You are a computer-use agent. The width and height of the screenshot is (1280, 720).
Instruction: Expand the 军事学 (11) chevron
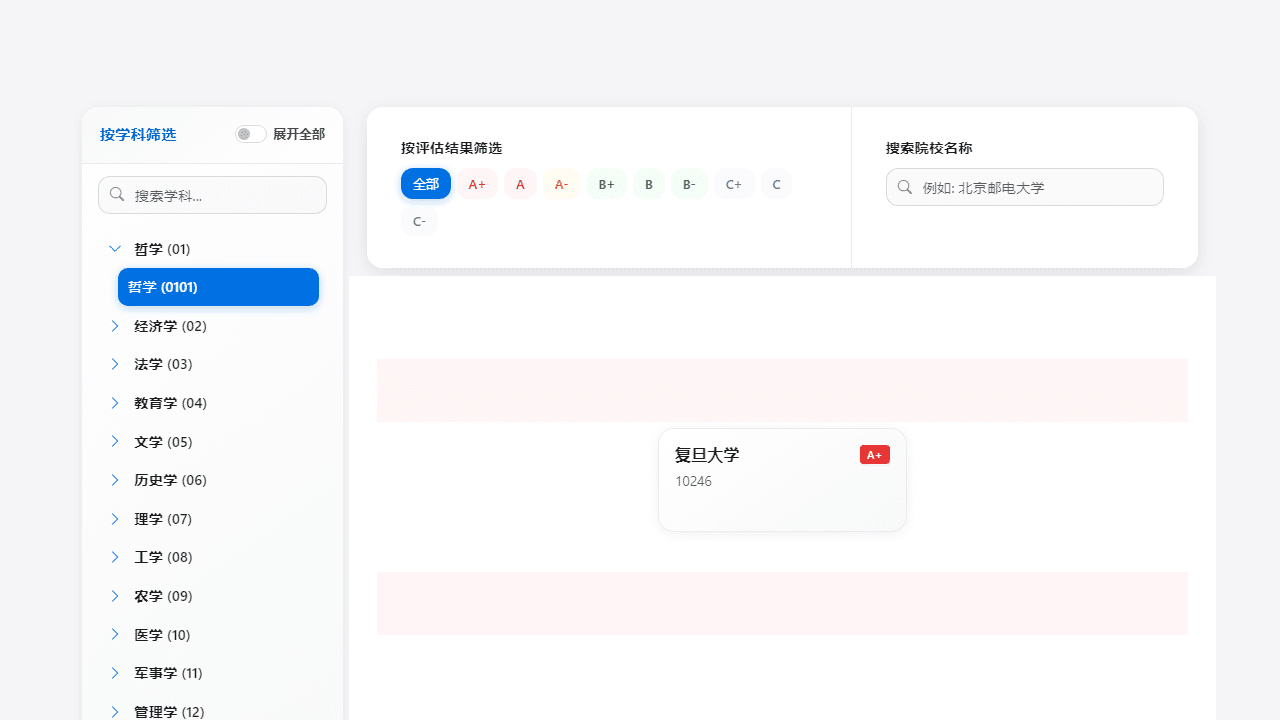tap(115, 673)
